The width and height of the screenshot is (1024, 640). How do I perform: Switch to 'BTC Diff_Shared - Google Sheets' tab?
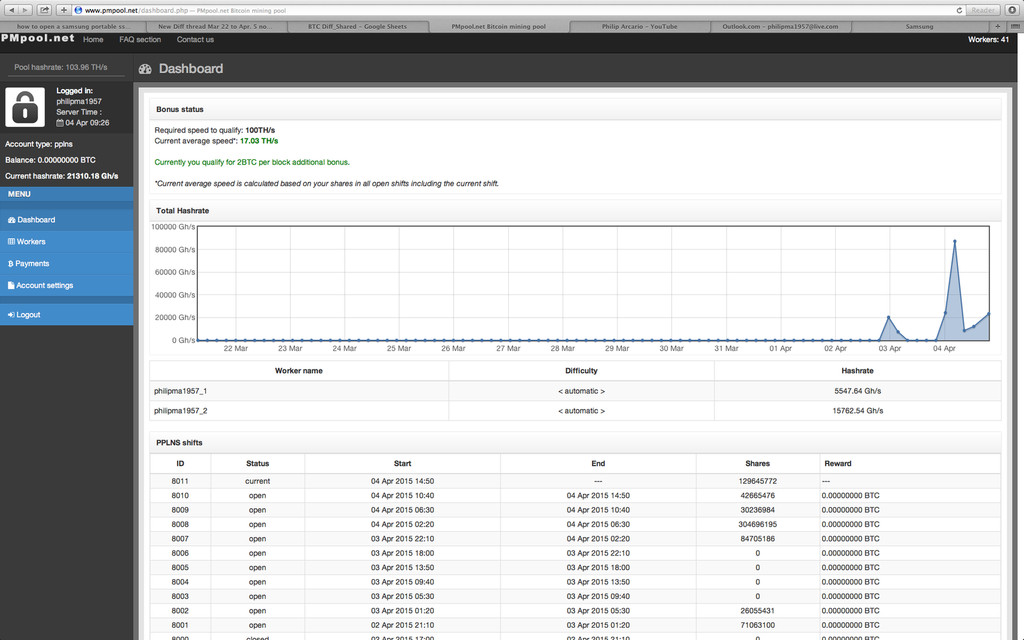(x=357, y=26)
